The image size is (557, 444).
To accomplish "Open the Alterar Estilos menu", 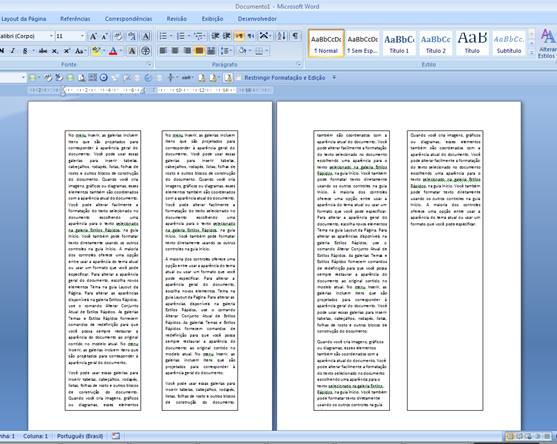I will (547, 44).
